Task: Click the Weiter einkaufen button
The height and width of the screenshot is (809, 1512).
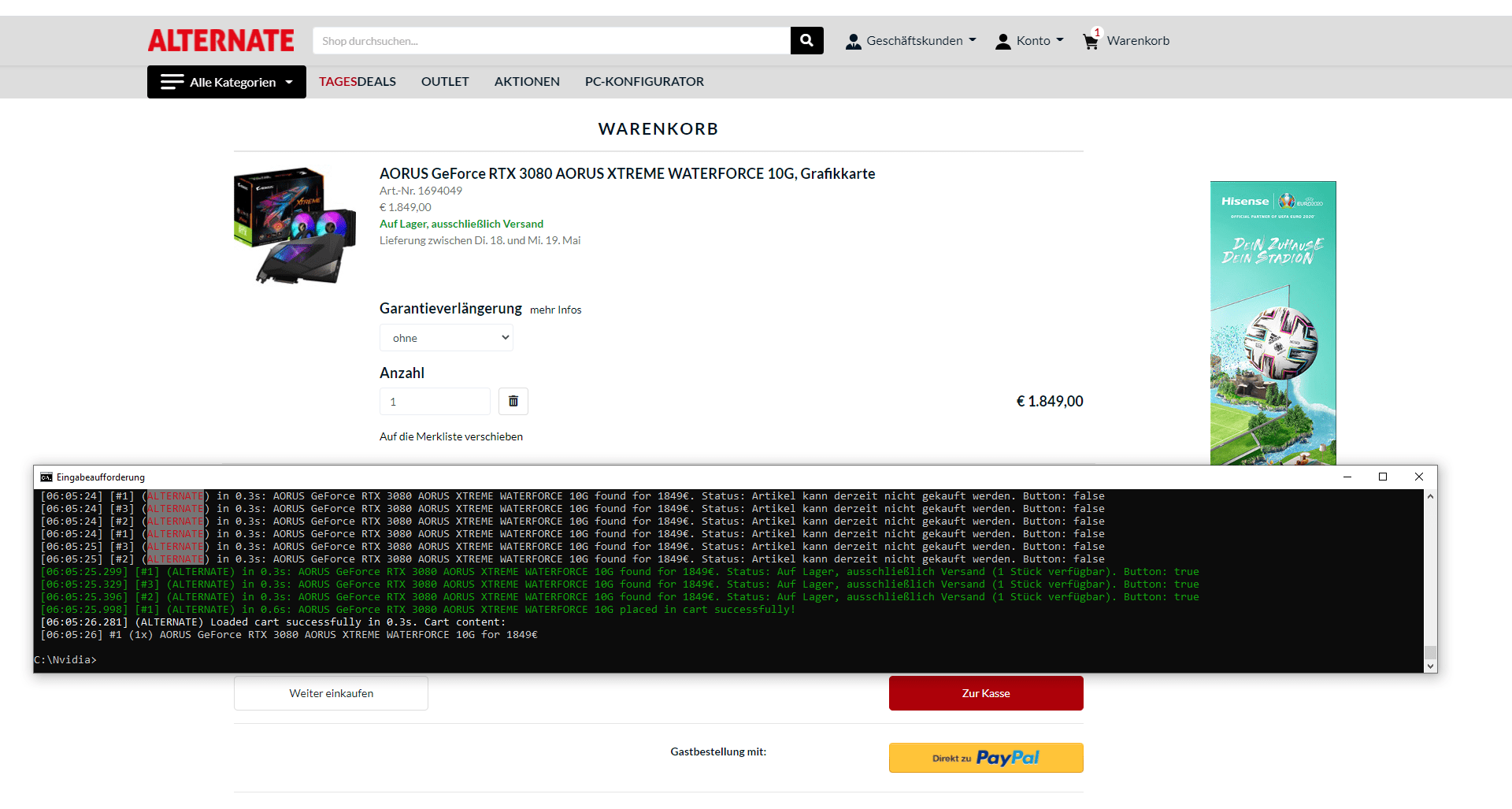Action: point(331,693)
